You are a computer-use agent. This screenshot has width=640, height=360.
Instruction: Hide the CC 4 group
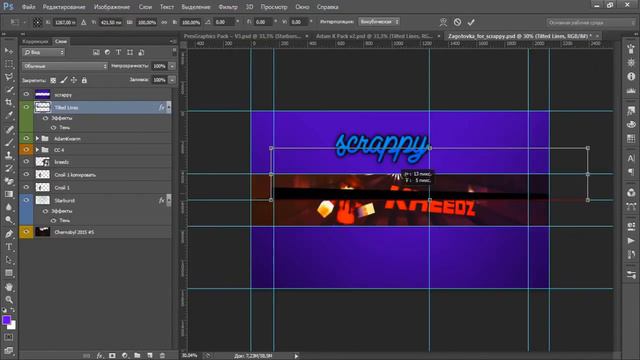tap(27, 150)
